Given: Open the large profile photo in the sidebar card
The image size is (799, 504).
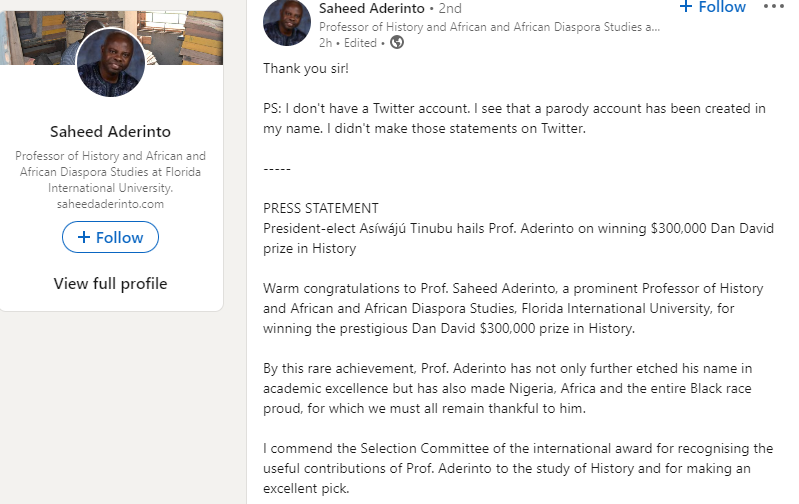Looking at the screenshot, I should pos(111,64).
